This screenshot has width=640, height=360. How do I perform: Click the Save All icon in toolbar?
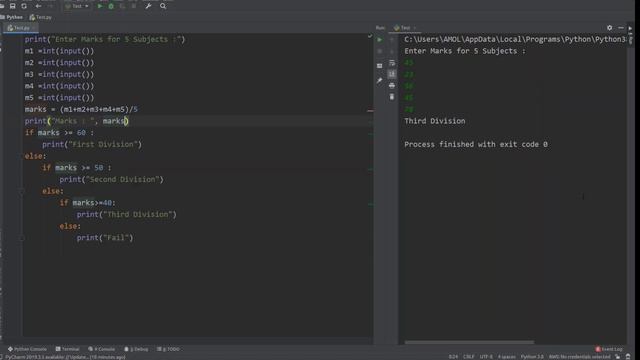coord(13,6)
